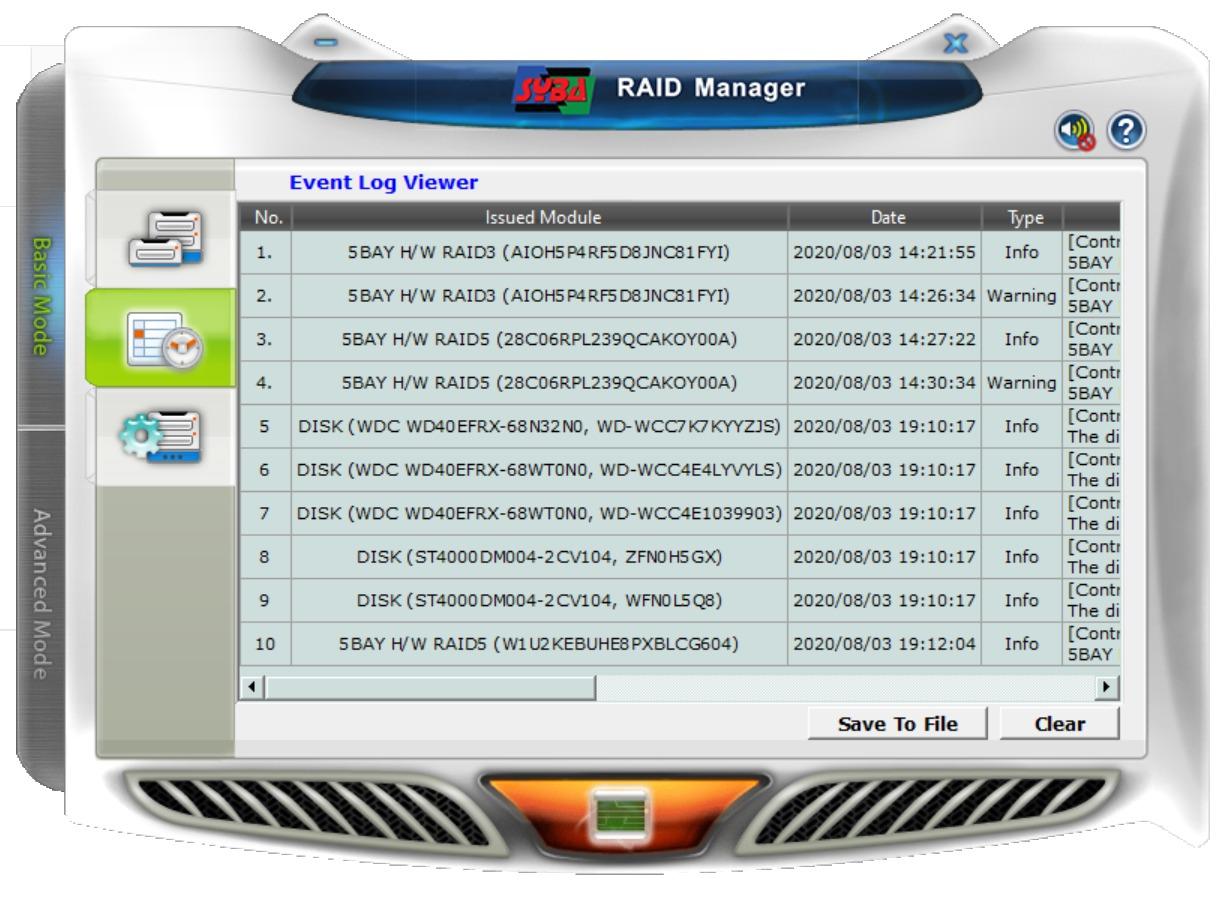Click the horizontal scrollbar right arrow
The width and height of the screenshot is (1224, 901).
tap(1107, 687)
